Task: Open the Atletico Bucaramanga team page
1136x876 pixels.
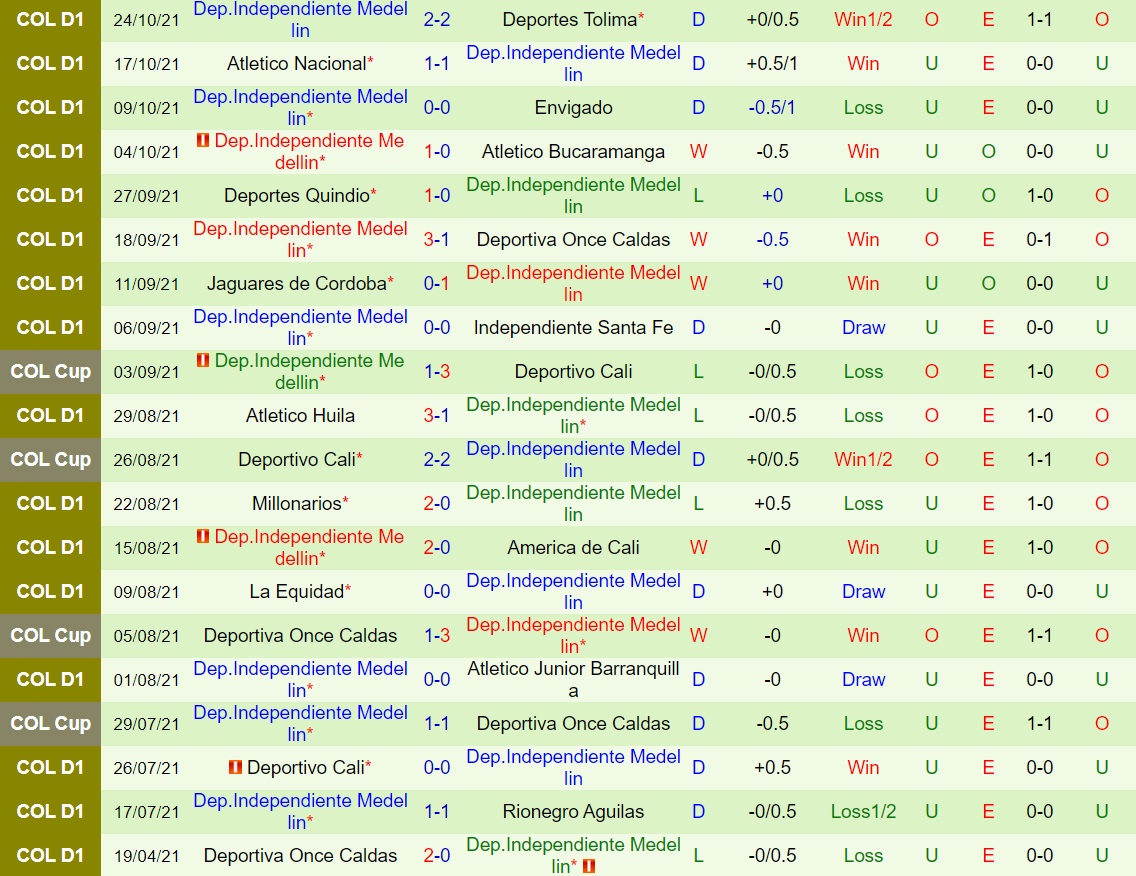Action: click(x=573, y=151)
